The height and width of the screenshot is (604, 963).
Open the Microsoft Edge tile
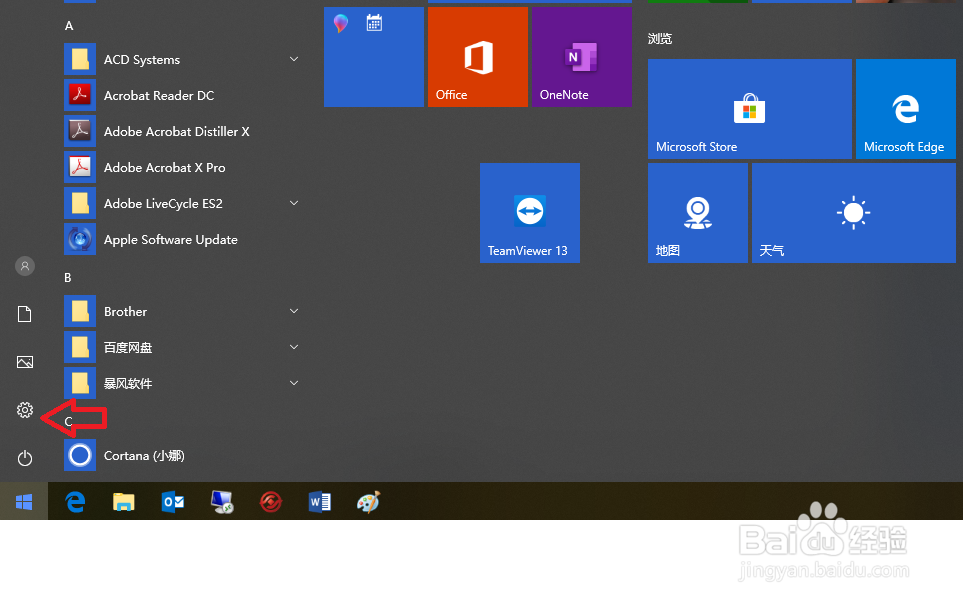point(906,109)
